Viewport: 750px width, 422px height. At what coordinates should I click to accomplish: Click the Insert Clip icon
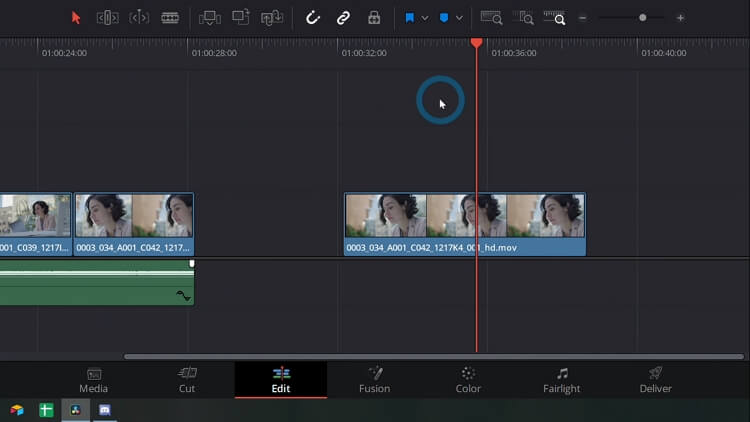[210, 18]
